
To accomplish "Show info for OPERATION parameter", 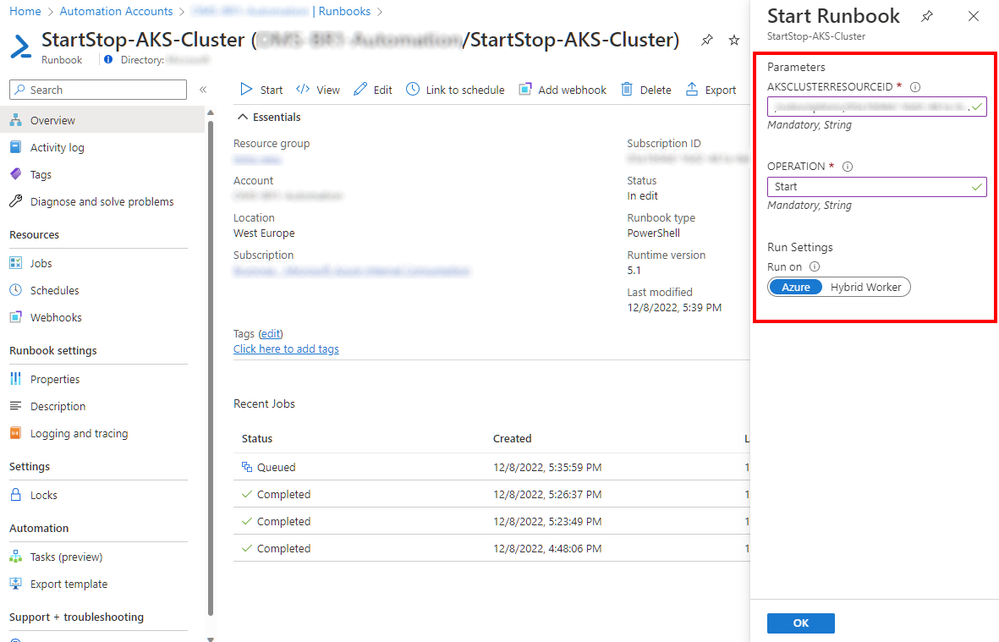I will [x=847, y=166].
